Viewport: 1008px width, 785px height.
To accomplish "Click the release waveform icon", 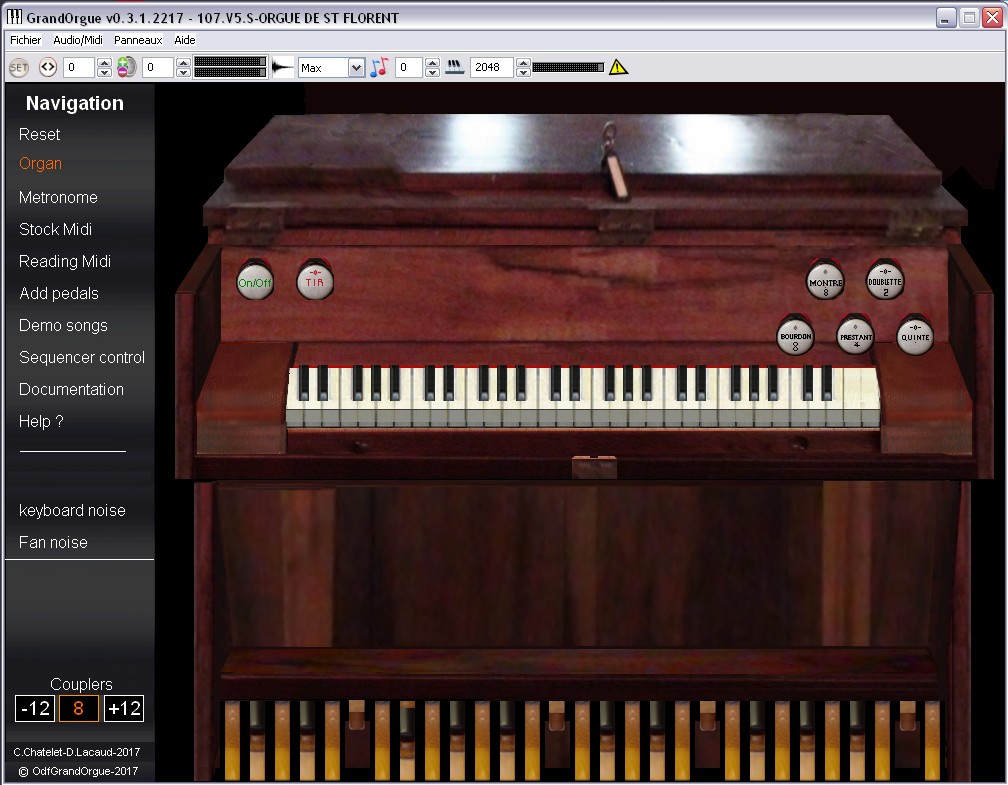I will click(x=284, y=68).
